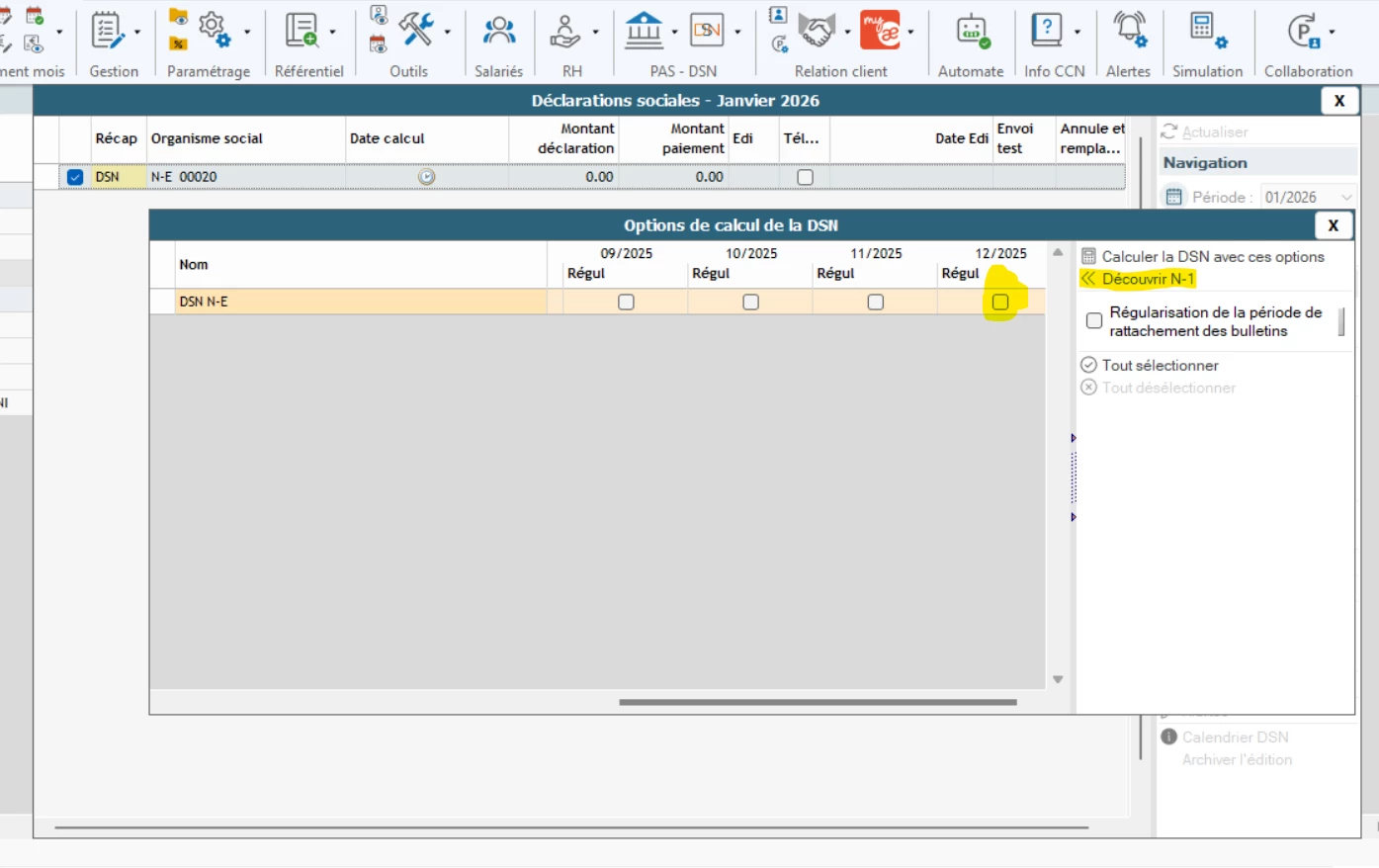Toggle the Régul checkbox for 10/2025
Screen dimensions: 1379x868
click(x=750, y=302)
